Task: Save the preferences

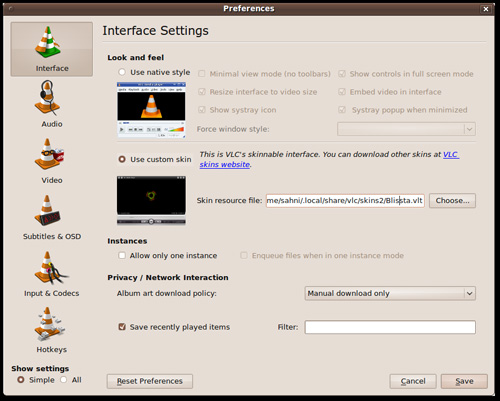Action: click(x=464, y=381)
